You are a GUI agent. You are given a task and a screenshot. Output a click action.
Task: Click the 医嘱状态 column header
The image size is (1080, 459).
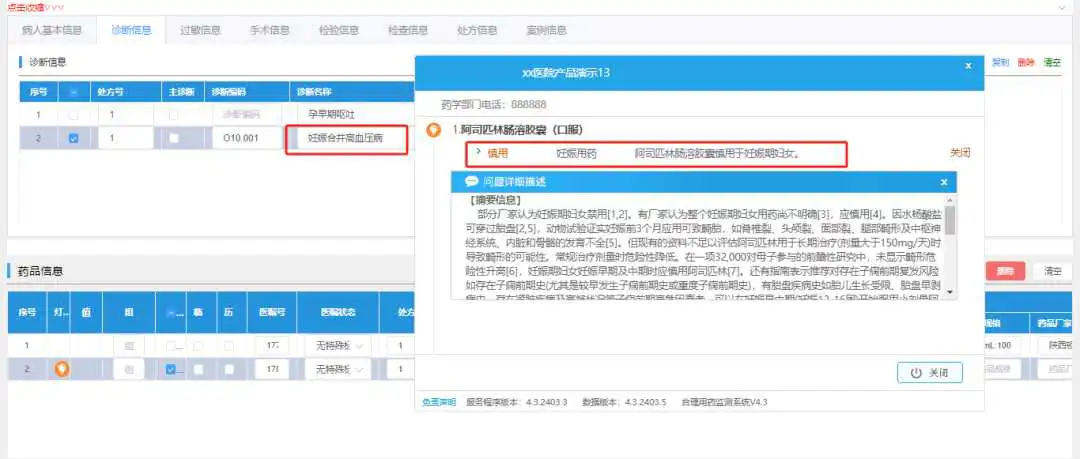point(340,312)
